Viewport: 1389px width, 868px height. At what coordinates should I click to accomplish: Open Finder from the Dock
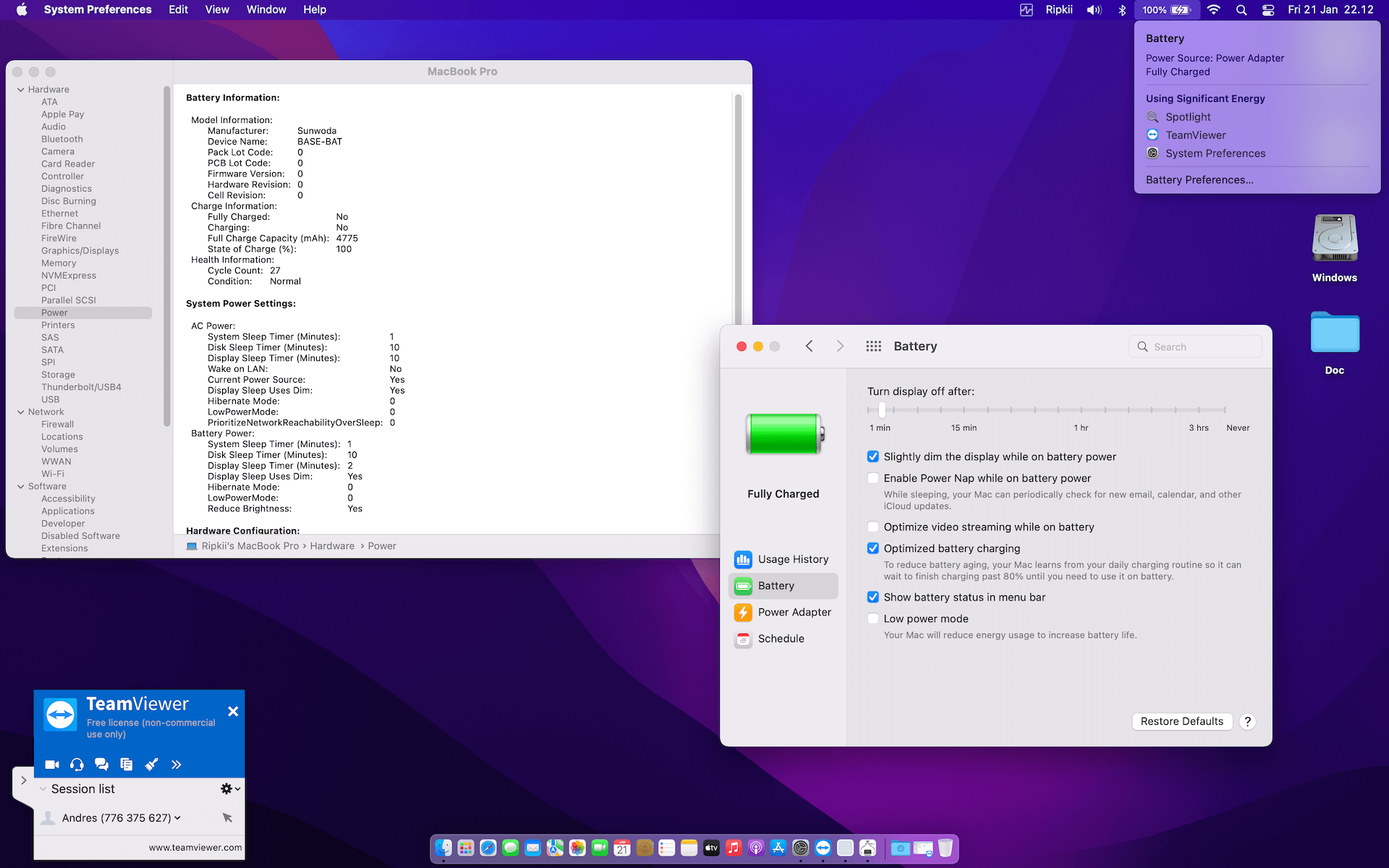tap(443, 848)
